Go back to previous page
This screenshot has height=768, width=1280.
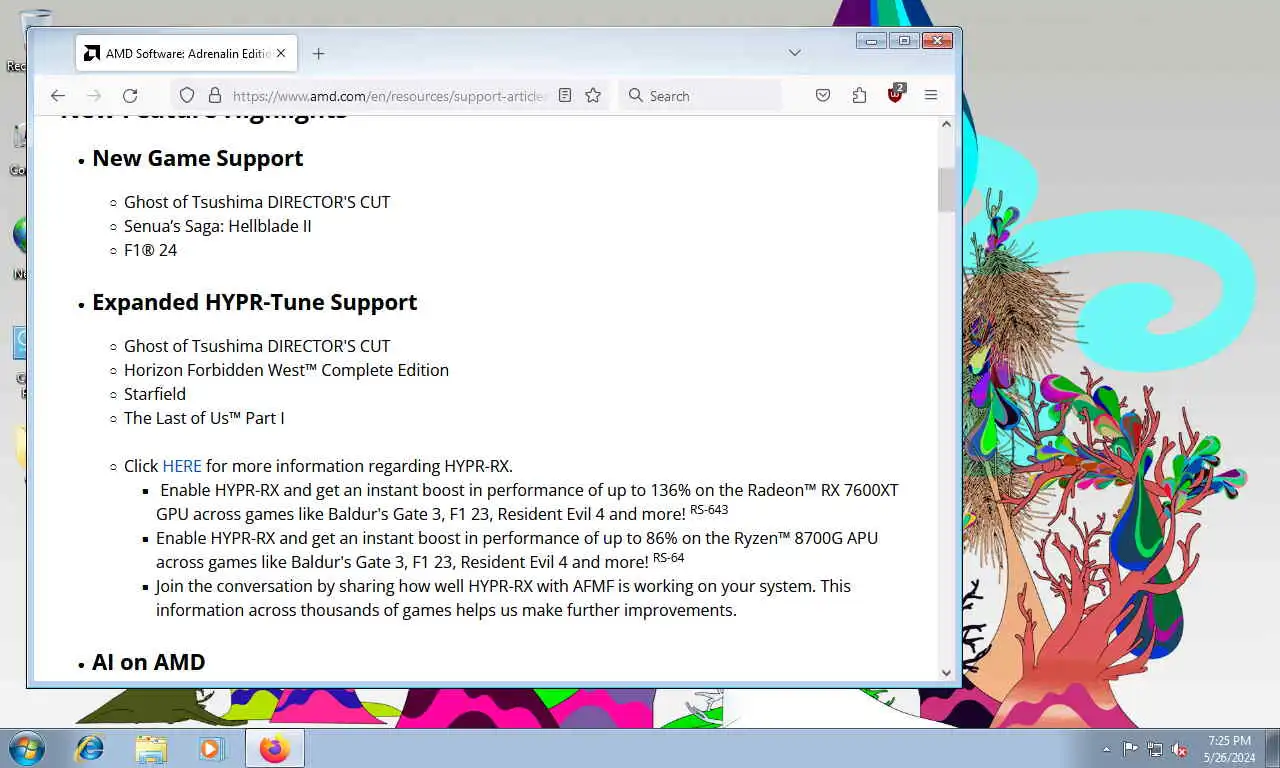[x=58, y=96]
